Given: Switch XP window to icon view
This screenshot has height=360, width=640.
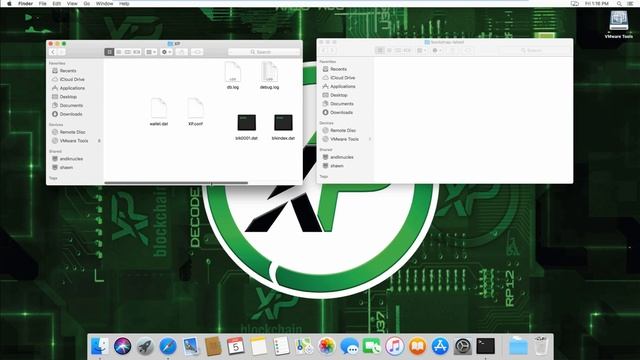Looking at the screenshot, I should (109, 52).
